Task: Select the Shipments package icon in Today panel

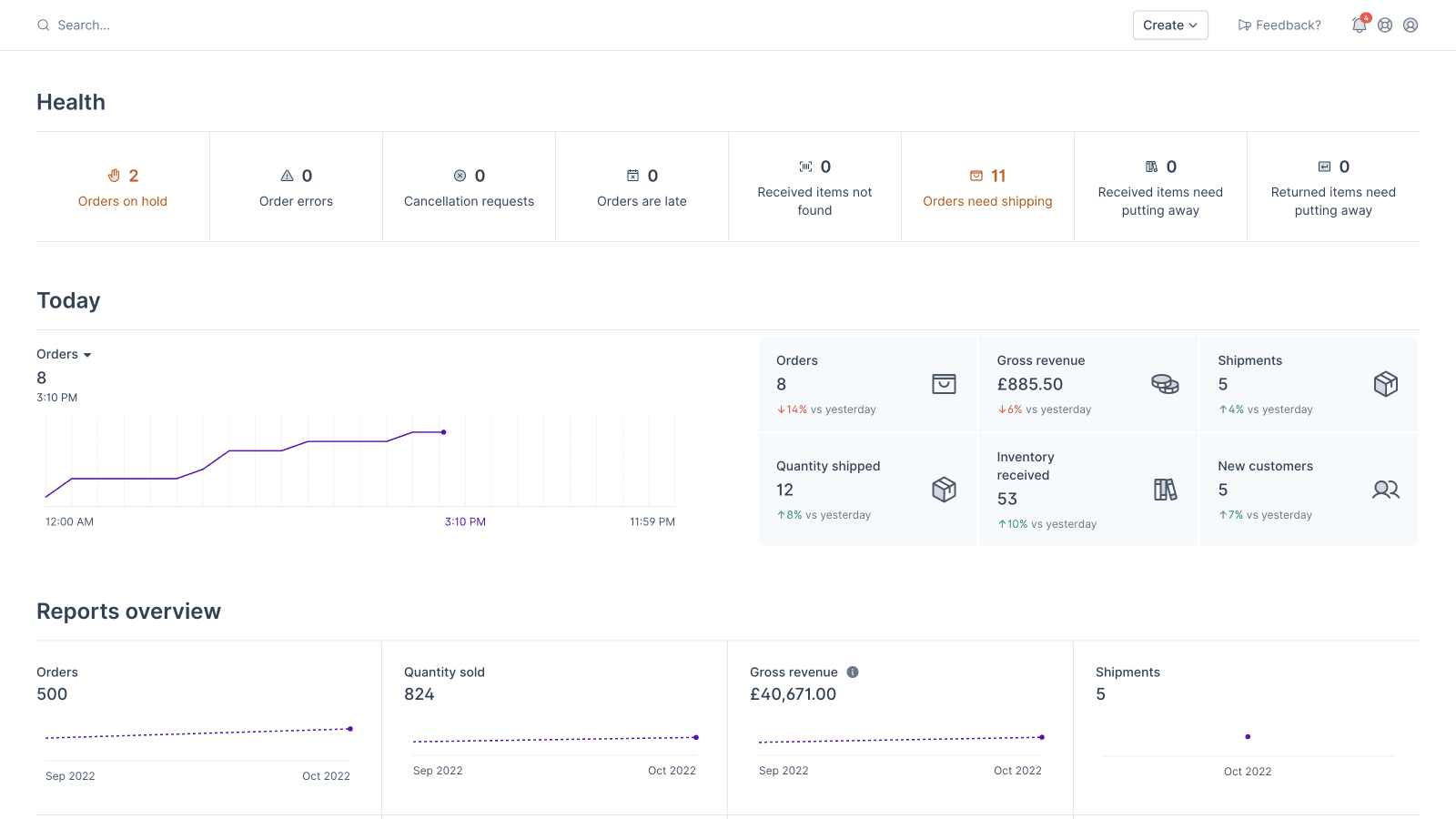Action: [x=1385, y=384]
